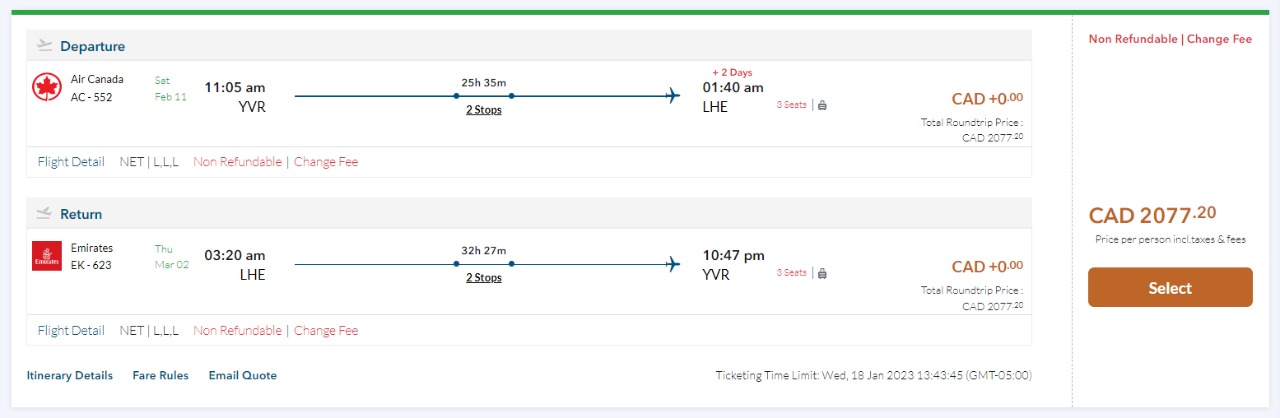Click the Emirates airline logo
The height and width of the screenshot is (418, 1280).
(47, 256)
